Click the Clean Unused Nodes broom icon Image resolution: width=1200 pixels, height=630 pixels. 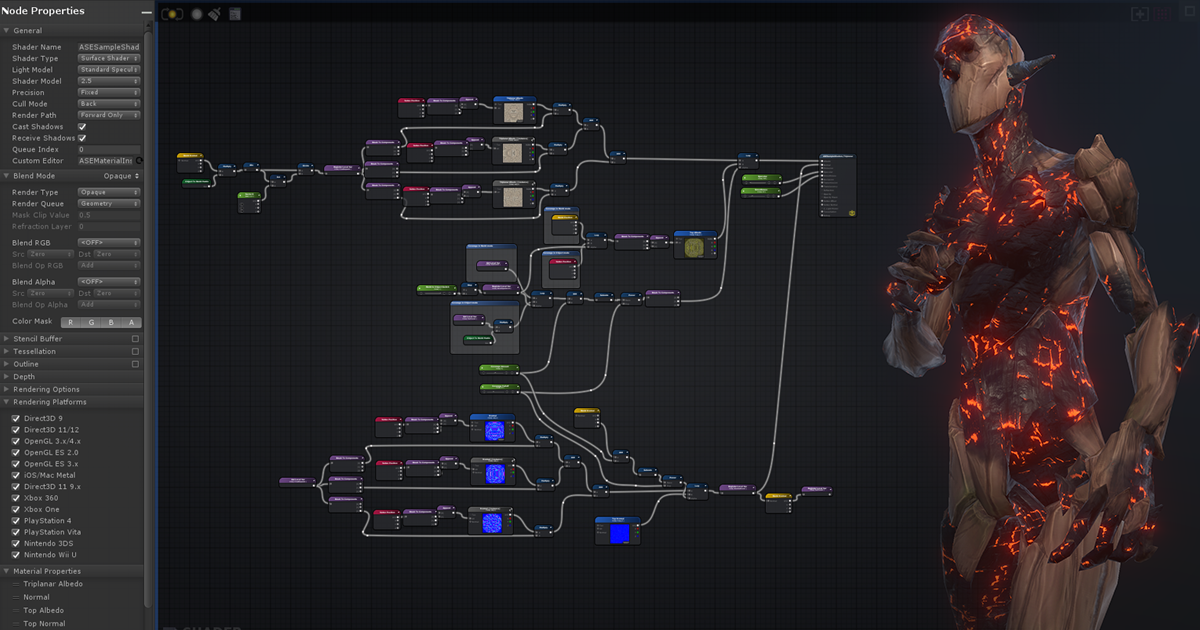[213, 14]
